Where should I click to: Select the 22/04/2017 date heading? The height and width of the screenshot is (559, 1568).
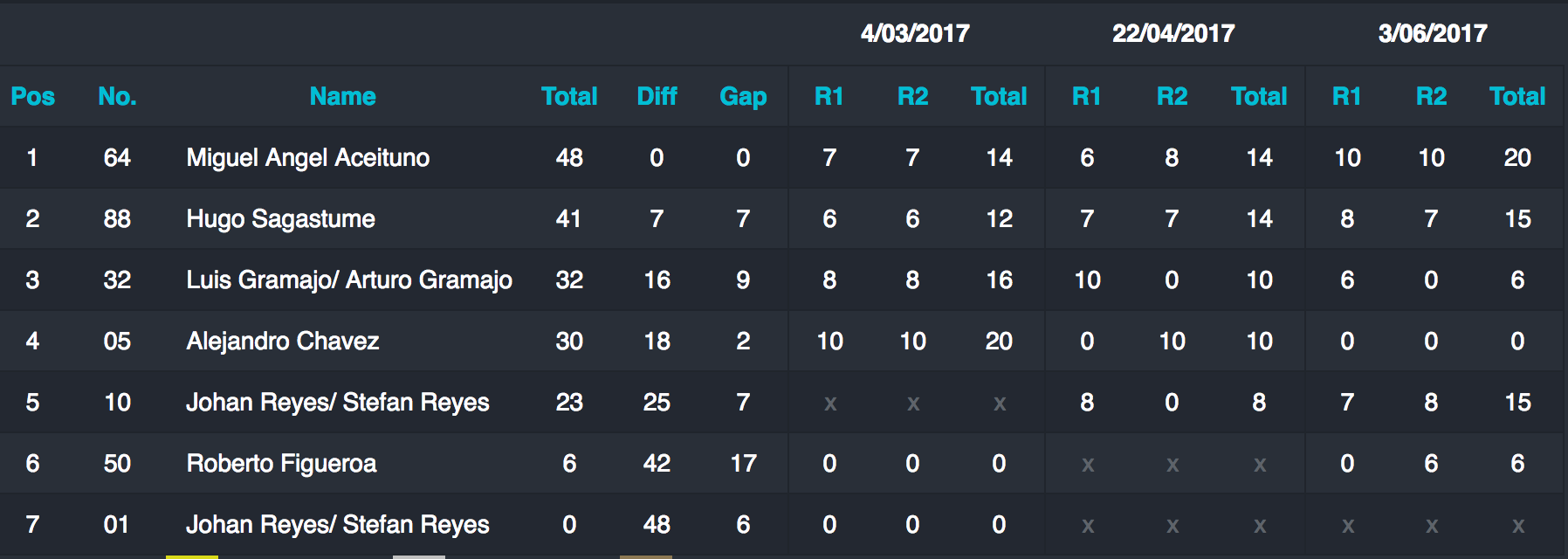tap(1173, 33)
